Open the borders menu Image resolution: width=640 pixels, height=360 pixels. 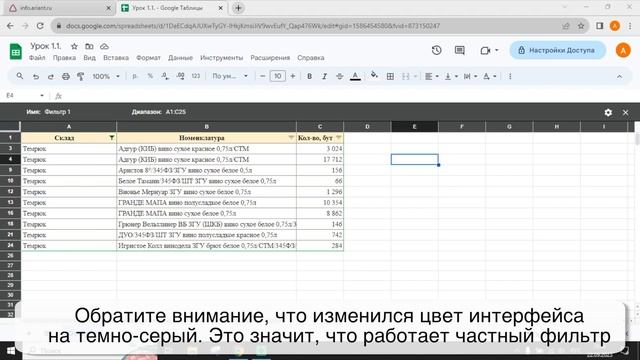390,76
